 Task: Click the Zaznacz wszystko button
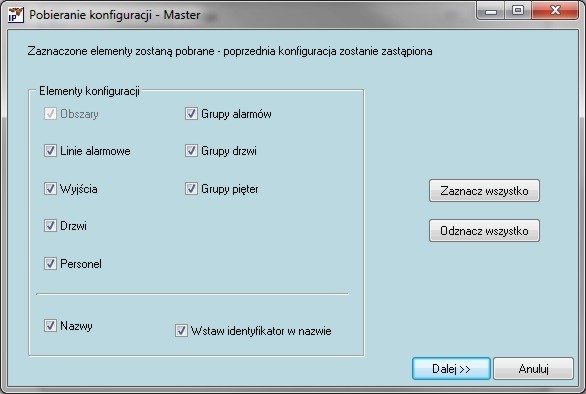coord(484,191)
